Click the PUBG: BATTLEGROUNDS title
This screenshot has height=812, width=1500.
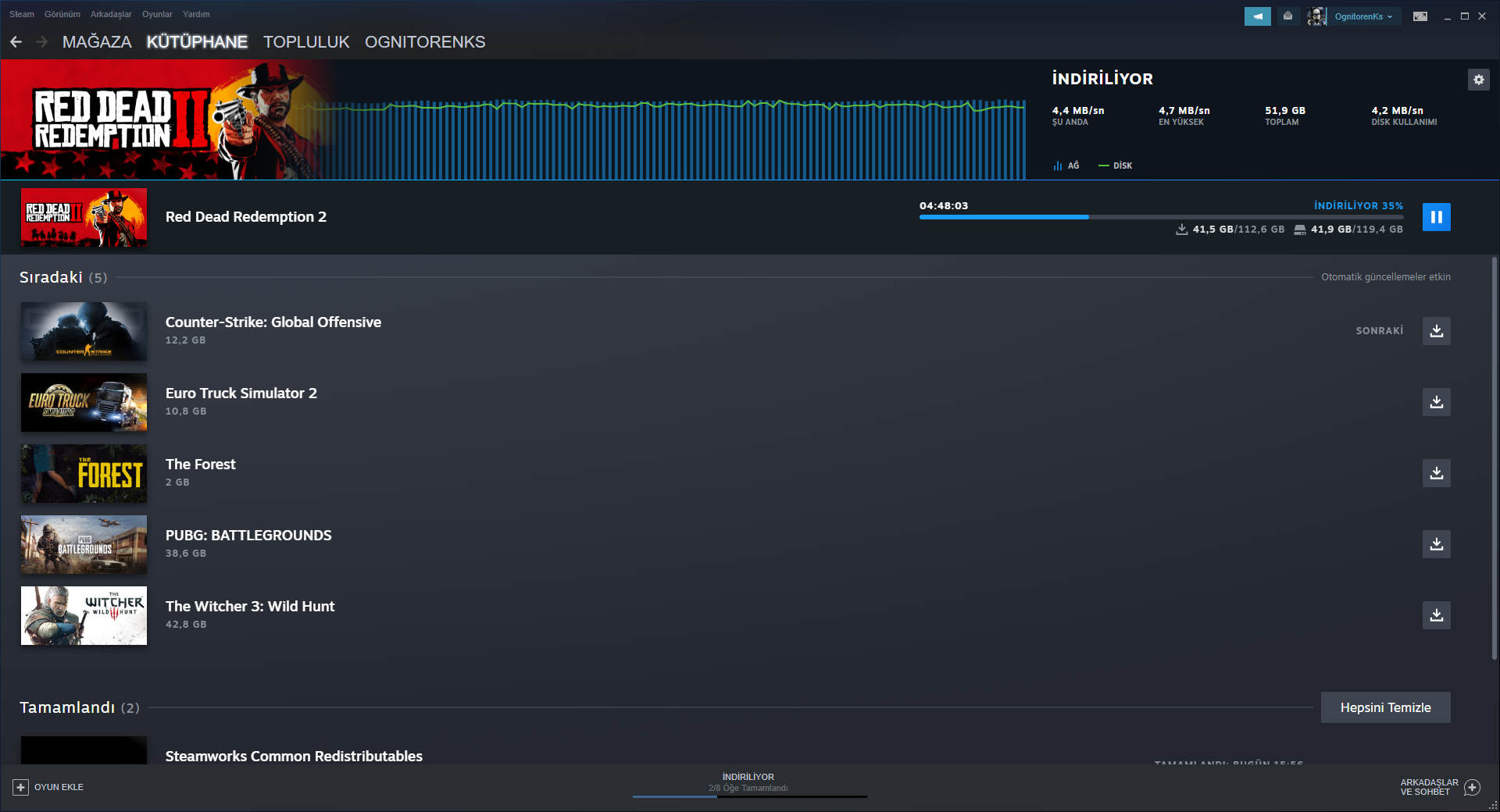tap(248, 535)
